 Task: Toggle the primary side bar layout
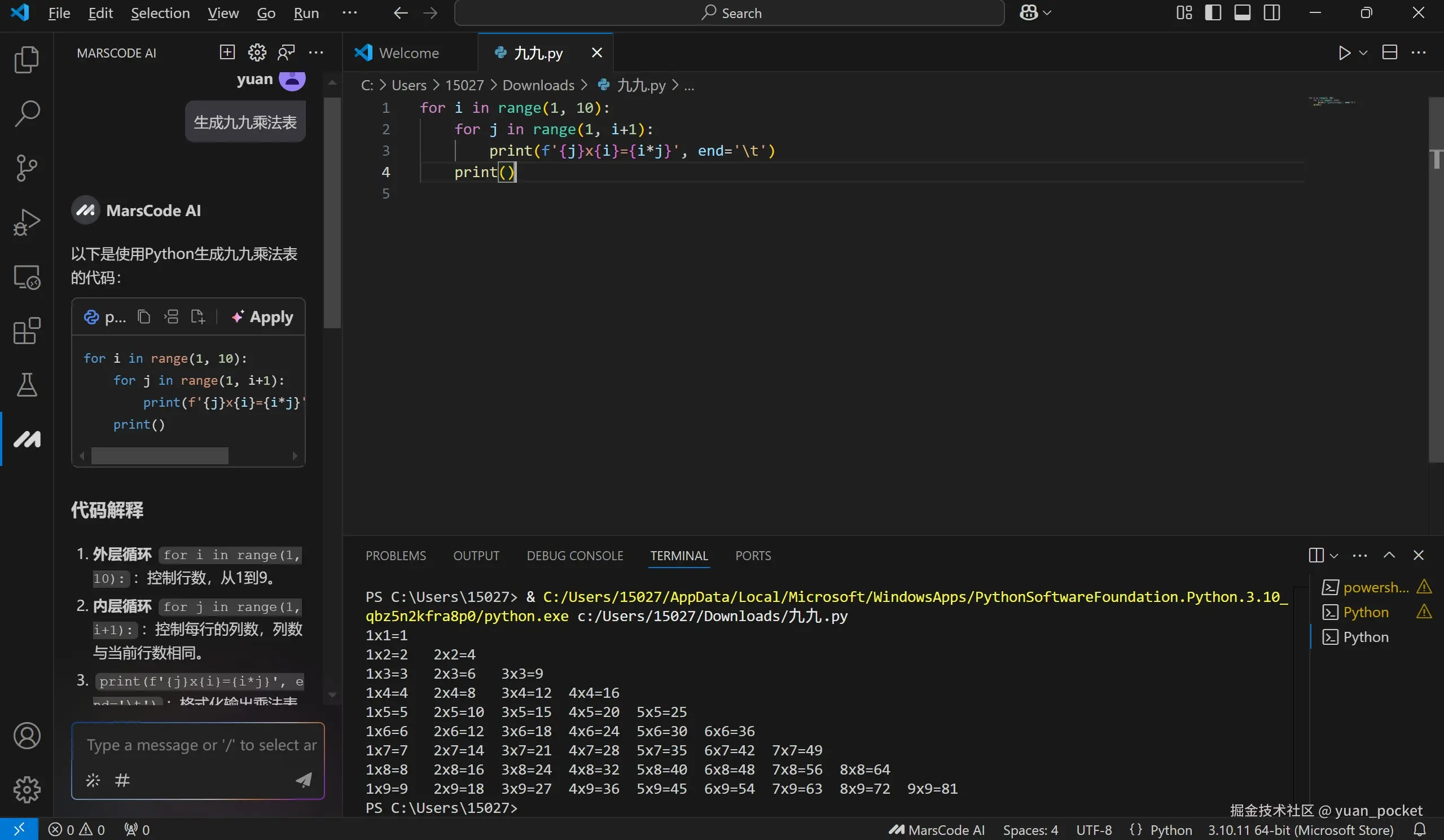(x=1213, y=12)
